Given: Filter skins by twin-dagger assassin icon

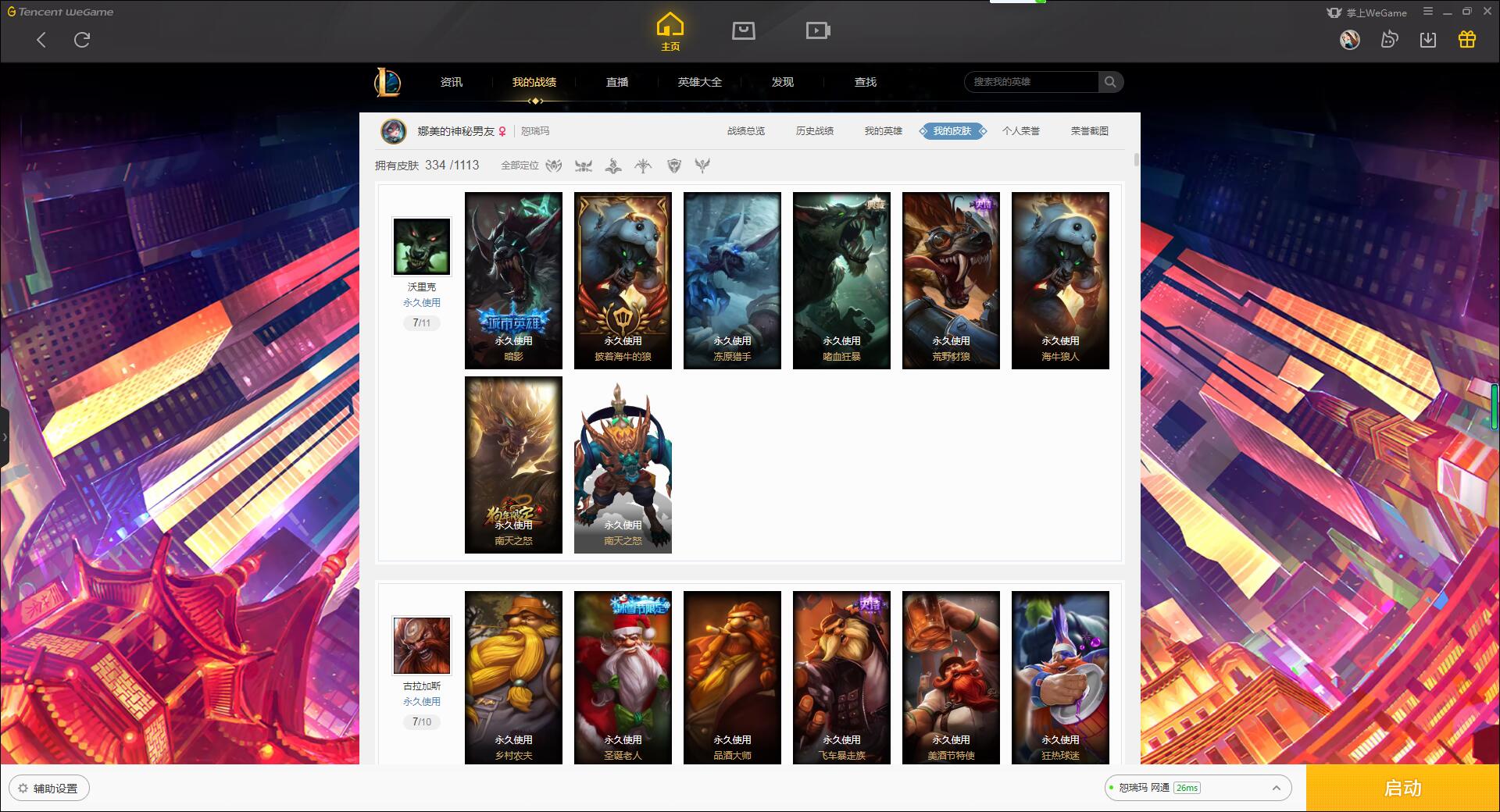Looking at the screenshot, I should [584, 166].
